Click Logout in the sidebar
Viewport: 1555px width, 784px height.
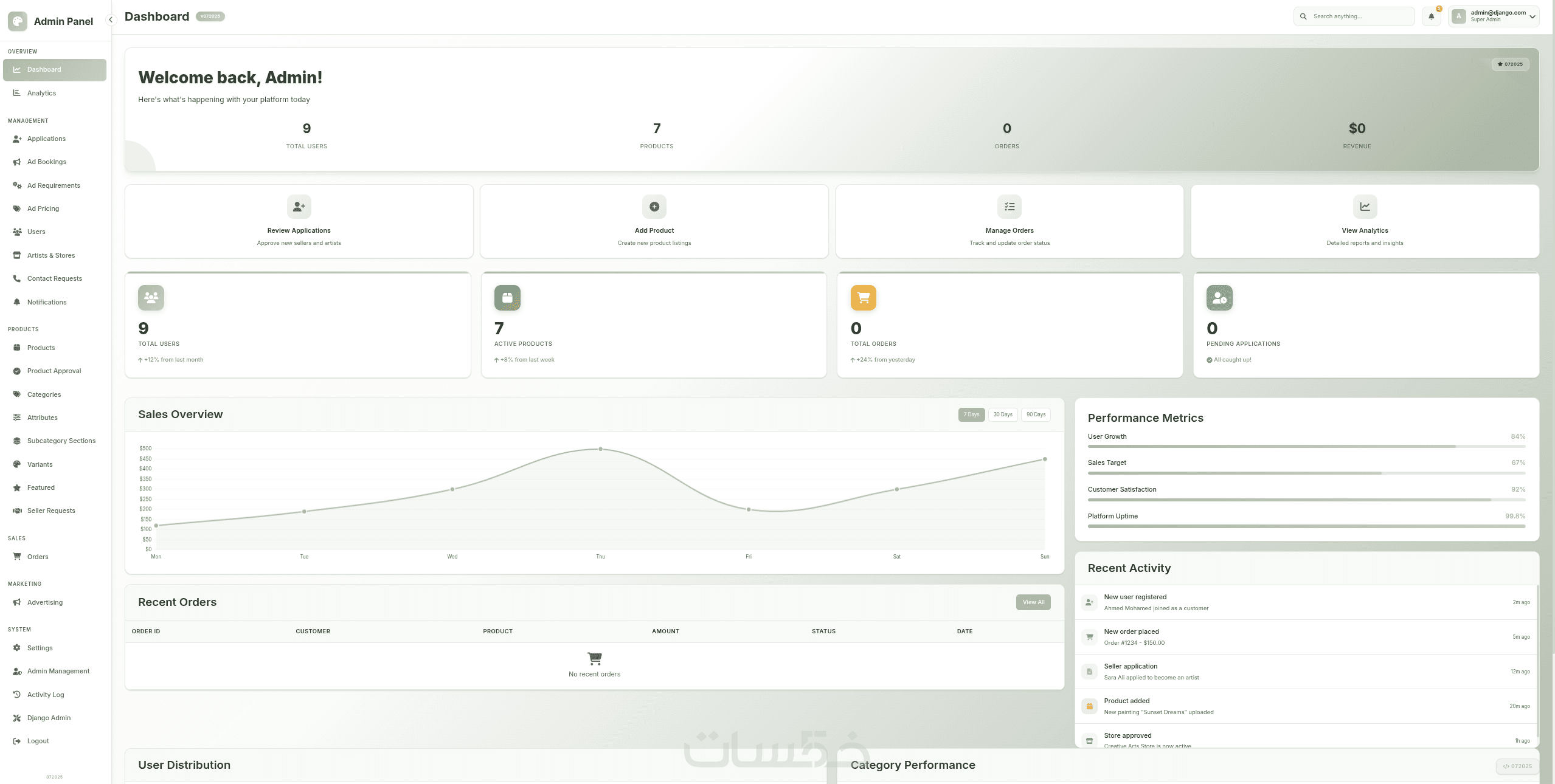pos(38,741)
